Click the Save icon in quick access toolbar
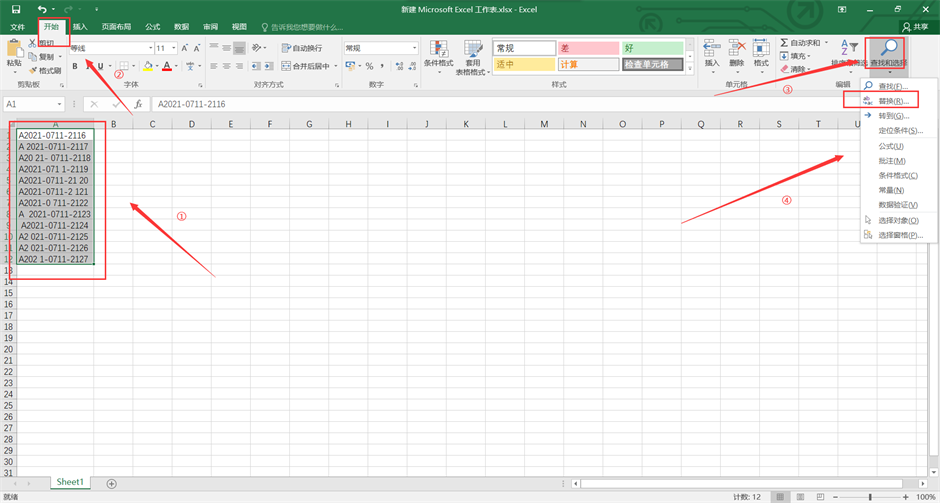940x503 pixels. [15, 9]
